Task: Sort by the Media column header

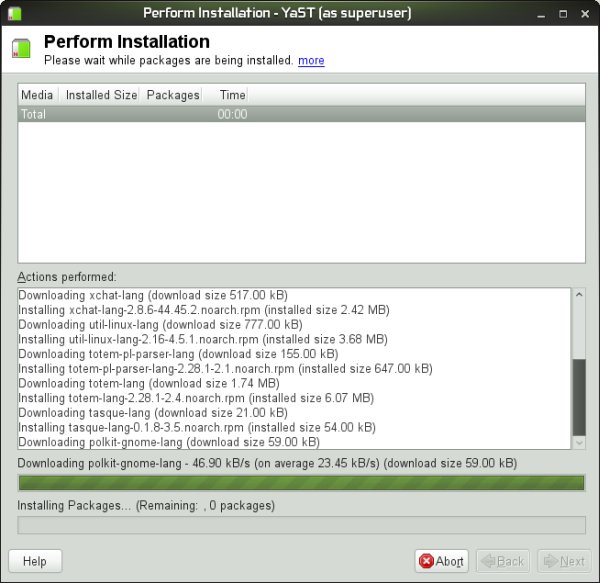Action: [38, 95]
